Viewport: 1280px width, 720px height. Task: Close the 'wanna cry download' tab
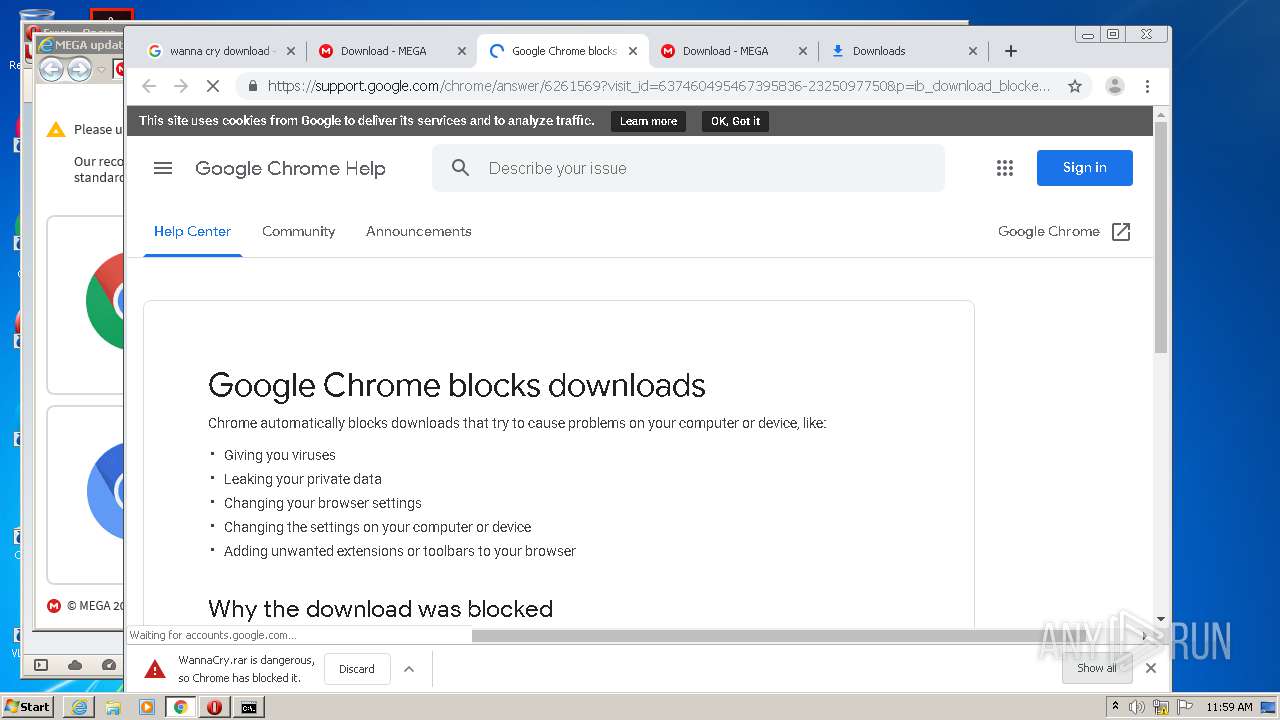[x=291, y=51]
